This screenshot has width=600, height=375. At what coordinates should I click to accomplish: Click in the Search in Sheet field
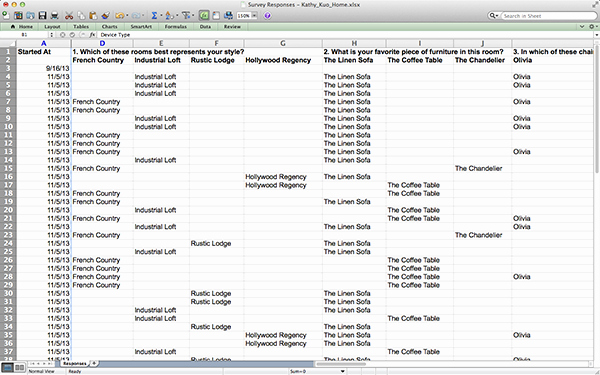coord(549,16)
